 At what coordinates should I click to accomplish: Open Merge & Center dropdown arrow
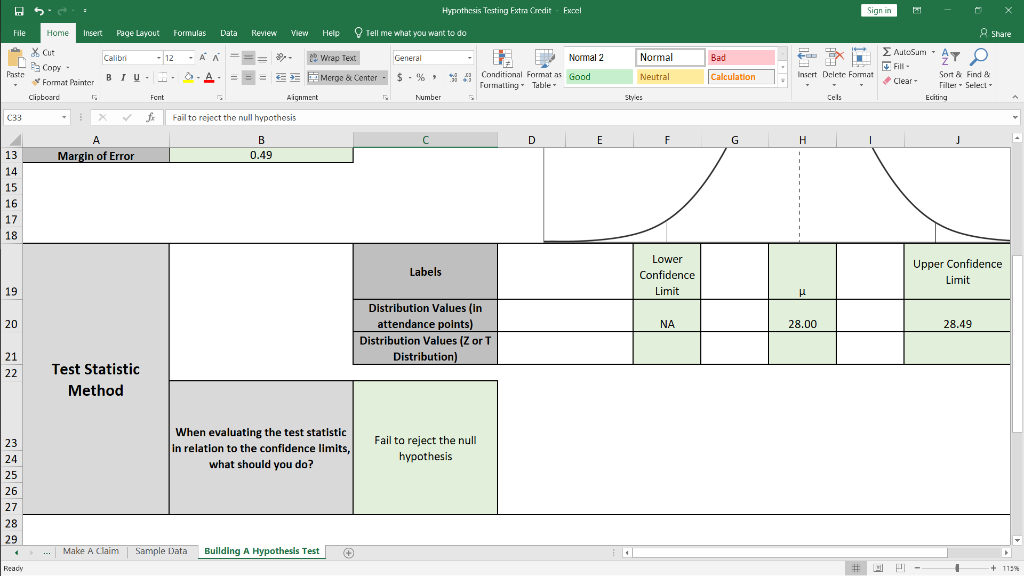click(x=384, y=78)
